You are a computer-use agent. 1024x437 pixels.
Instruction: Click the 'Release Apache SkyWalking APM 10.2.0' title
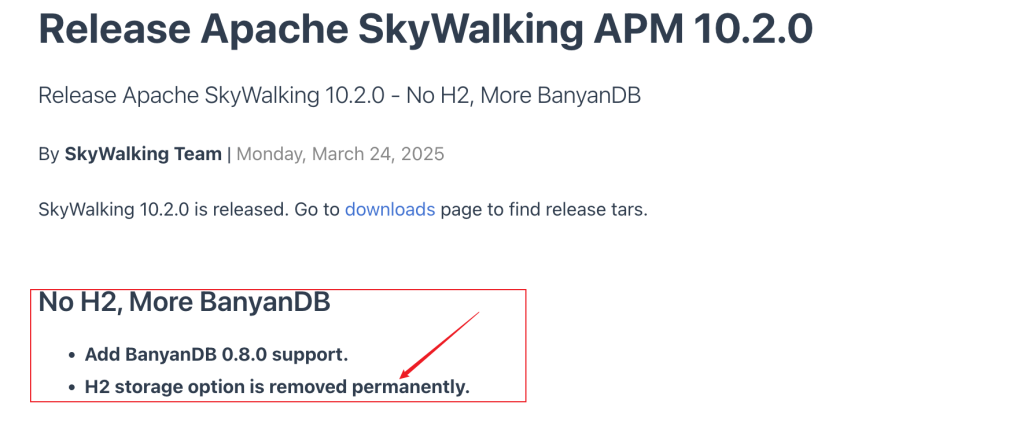coord(426,29)
